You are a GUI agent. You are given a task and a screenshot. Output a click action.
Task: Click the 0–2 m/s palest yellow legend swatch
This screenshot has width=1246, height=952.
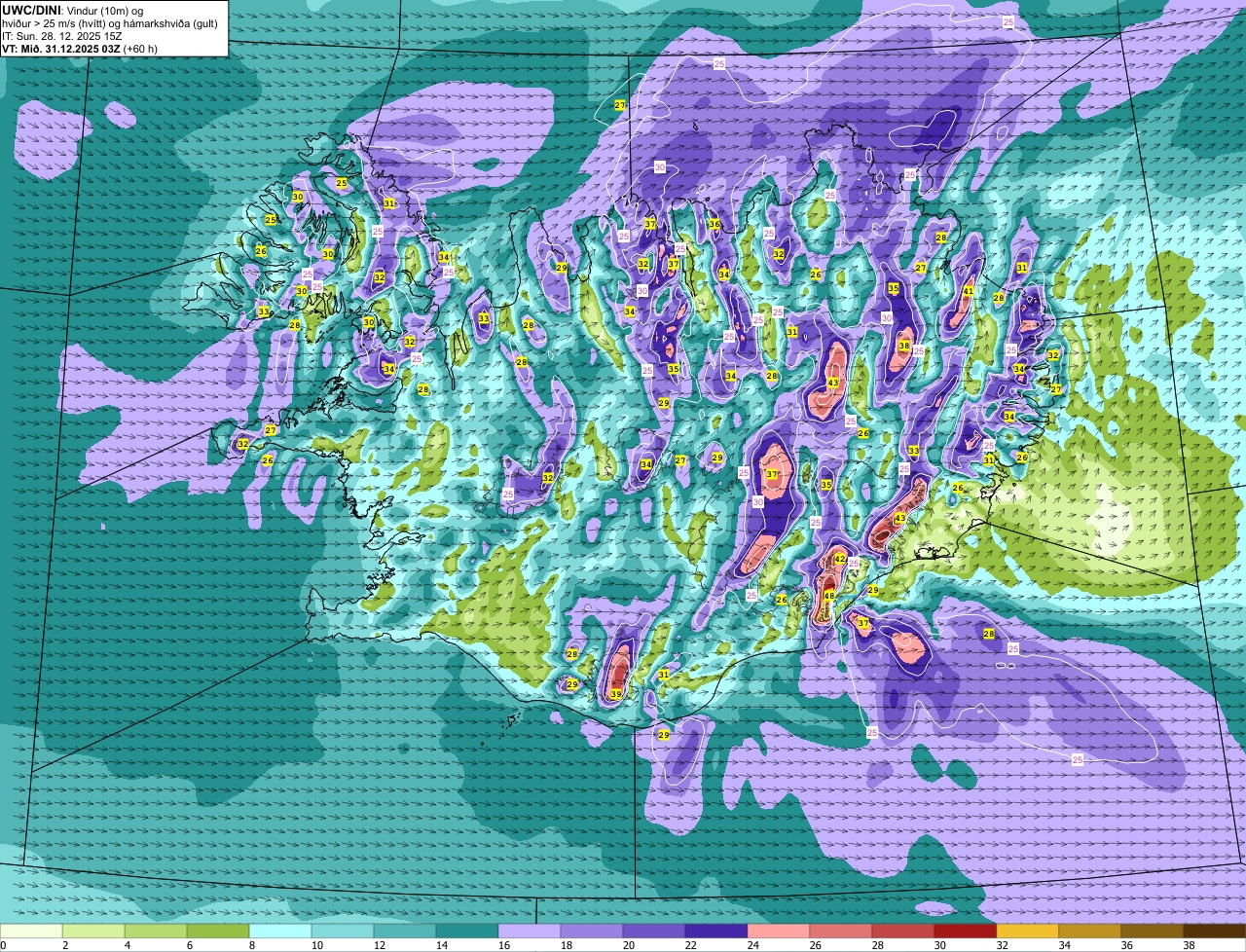pyautogui.click(x=31, y=932)
